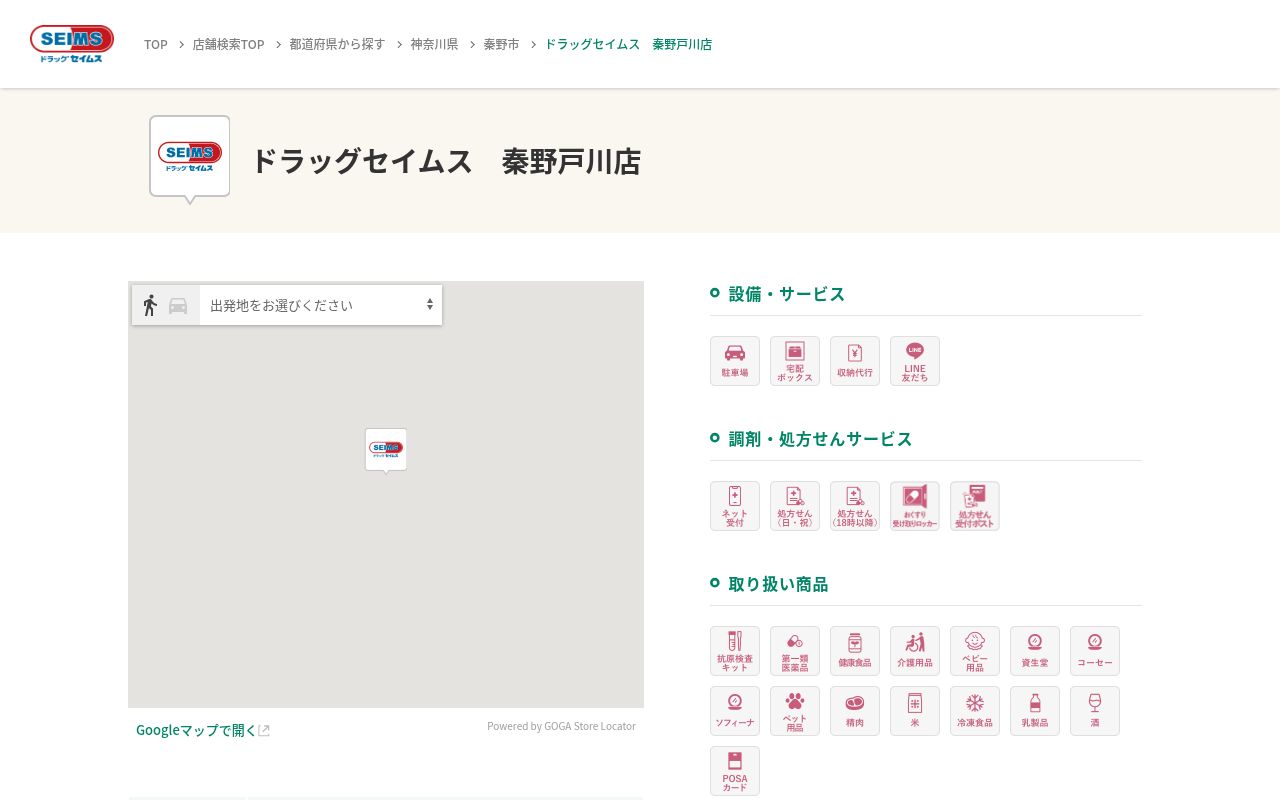Click the SEIMS store marker on the map

pos(386,450)
